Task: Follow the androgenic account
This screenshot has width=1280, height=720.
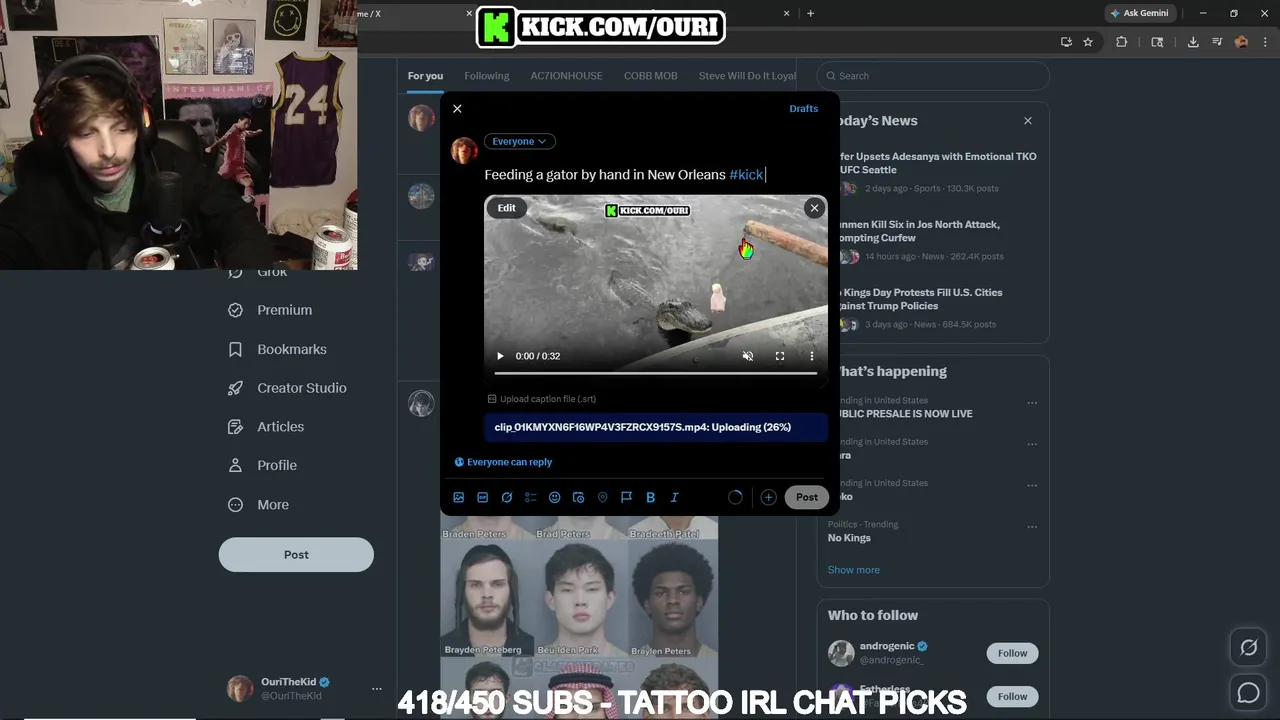Action: click(1012, 653)
